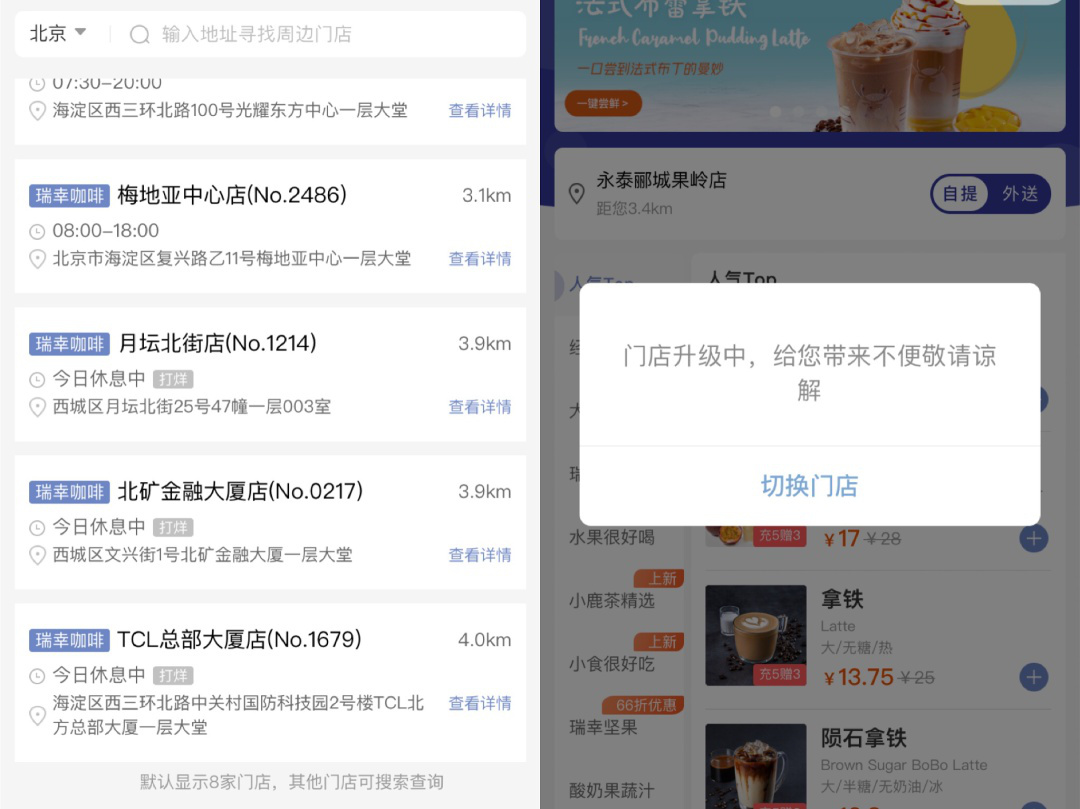Image resolution: width=1080 pixels, height=809 pixels.
Task: Click the 瑞幸咖啡 tag on 北矿金融大厦店
Action: tap(69, 492)
